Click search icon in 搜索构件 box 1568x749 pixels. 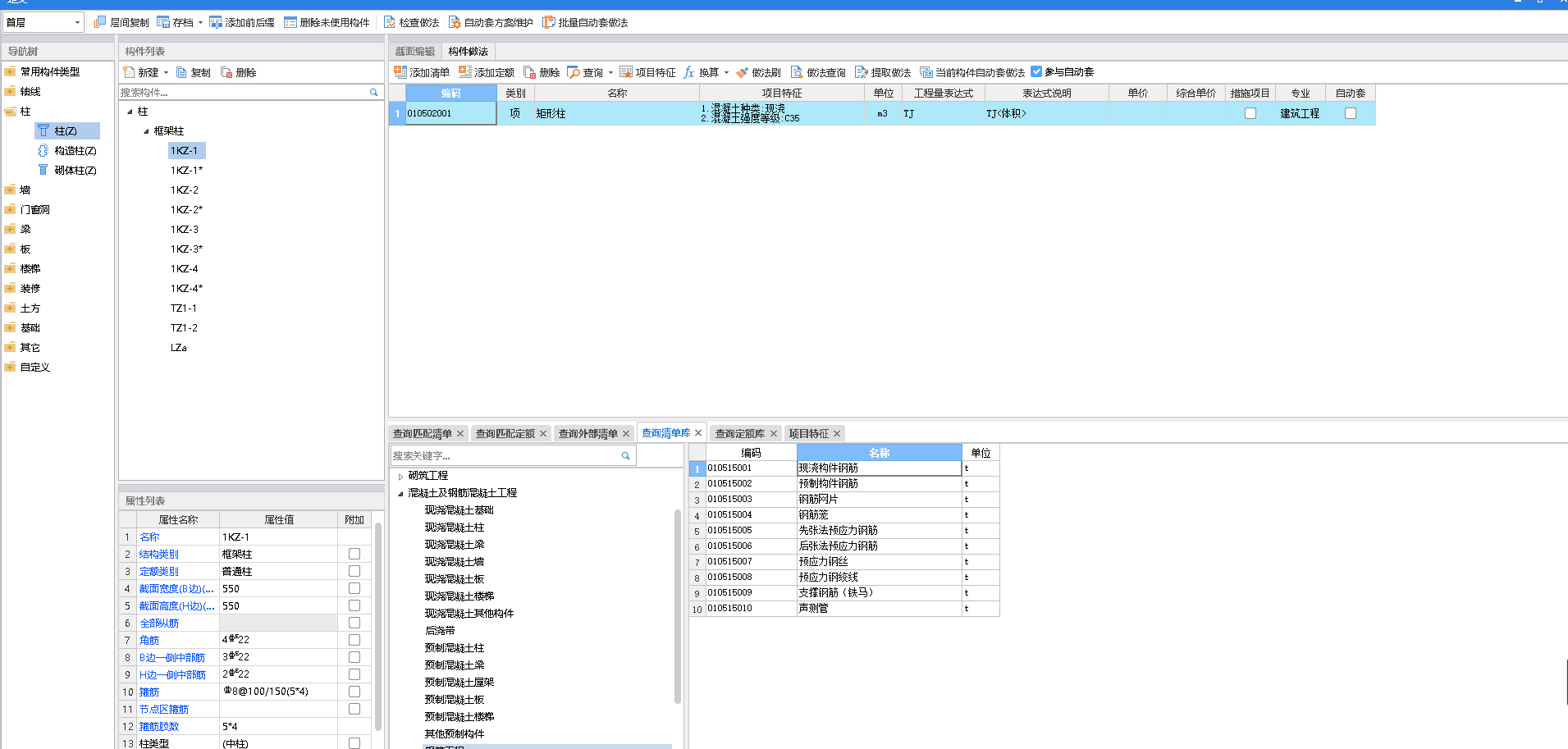pos(373,93)
